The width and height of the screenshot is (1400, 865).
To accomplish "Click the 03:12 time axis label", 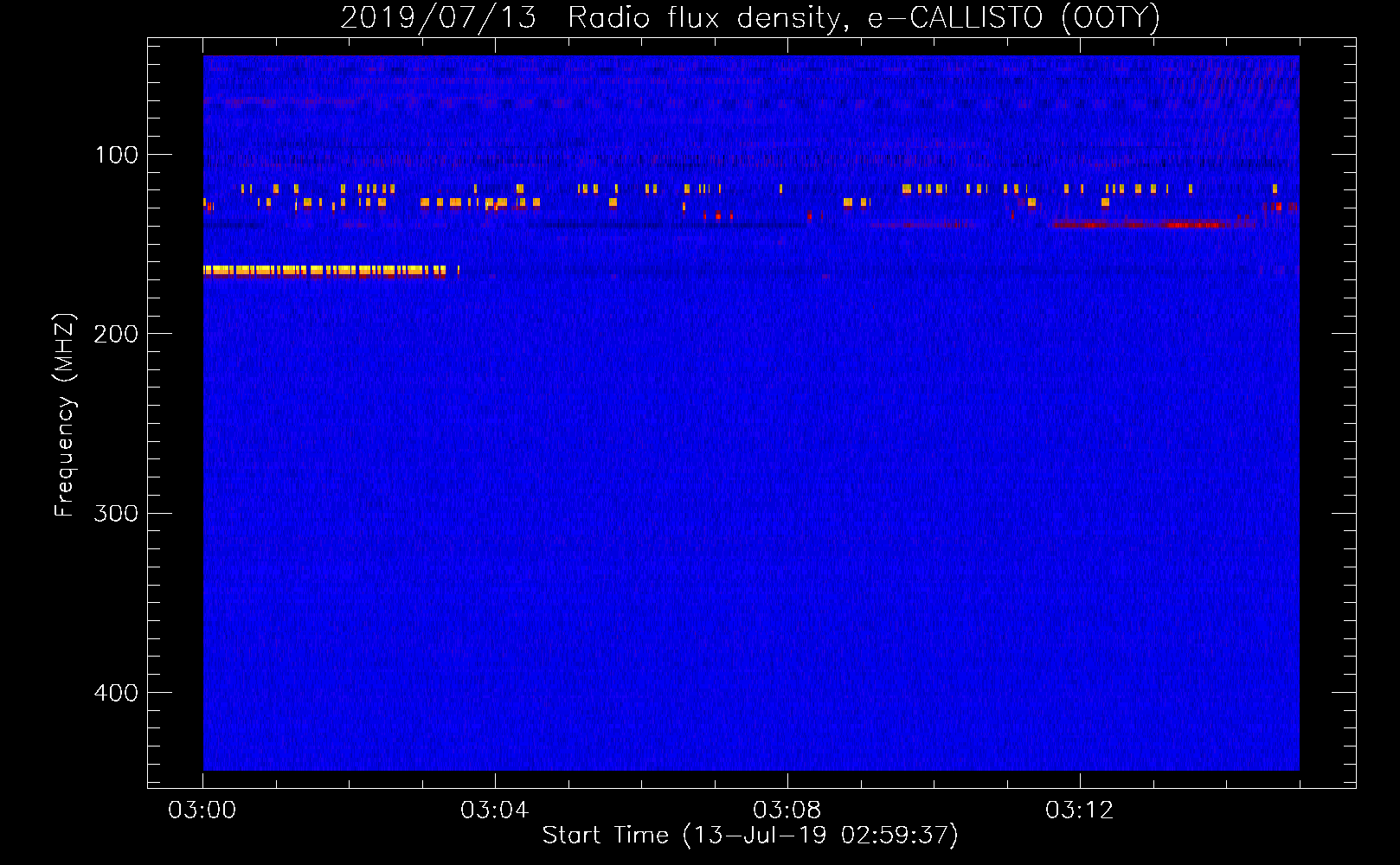I will (x=1080, y=811).
